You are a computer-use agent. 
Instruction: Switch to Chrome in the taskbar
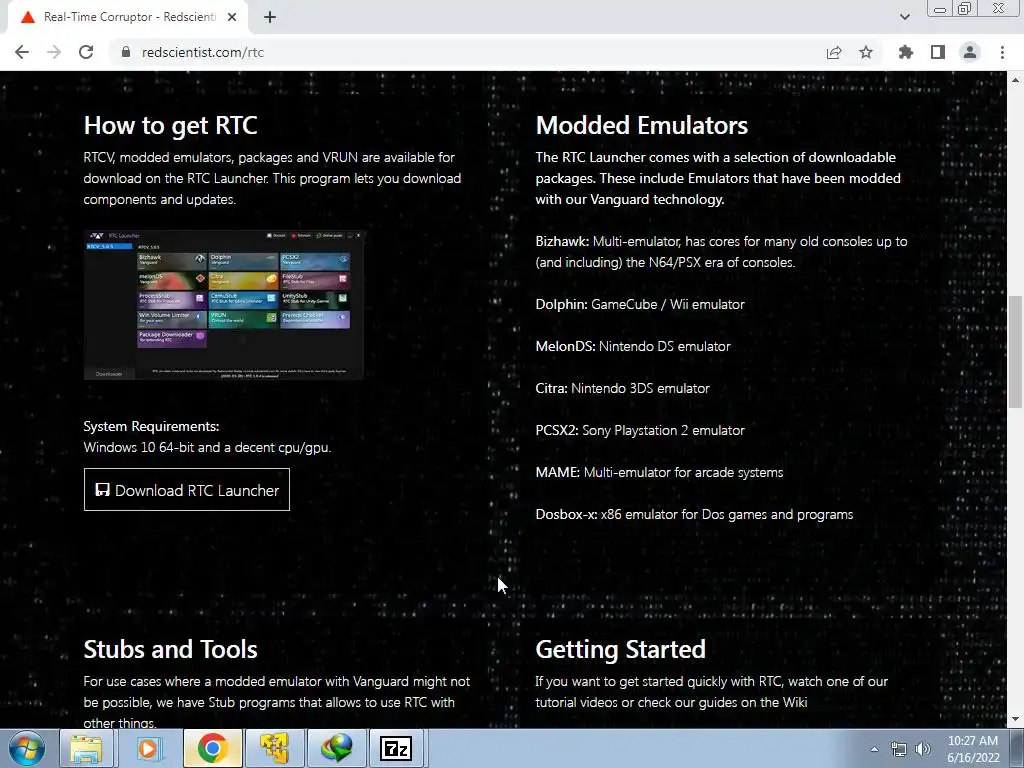click(212, 748)
